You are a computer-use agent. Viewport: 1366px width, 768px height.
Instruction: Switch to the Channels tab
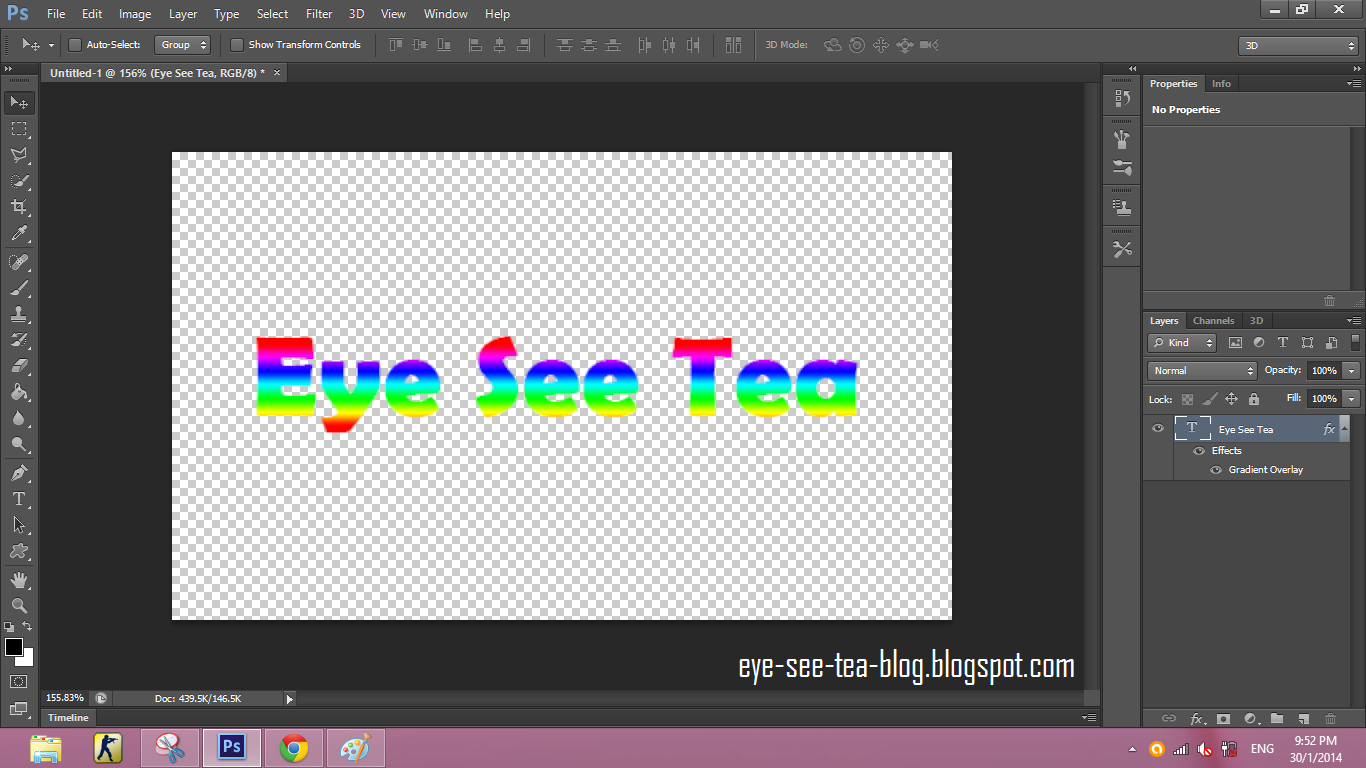point(1213,321)
